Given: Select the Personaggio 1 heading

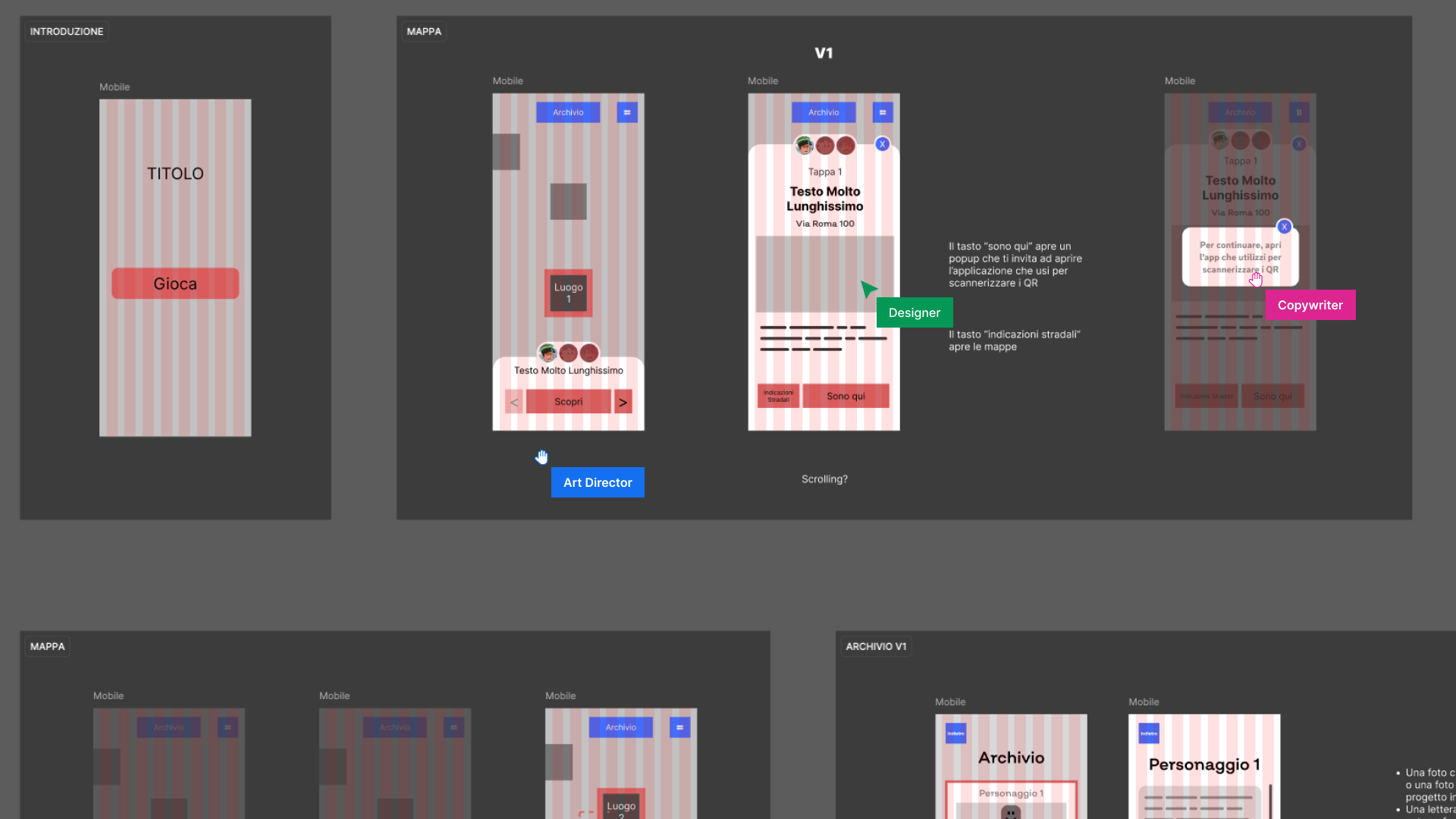Looking at the screenshot, I should click(x=1204, y=764).
